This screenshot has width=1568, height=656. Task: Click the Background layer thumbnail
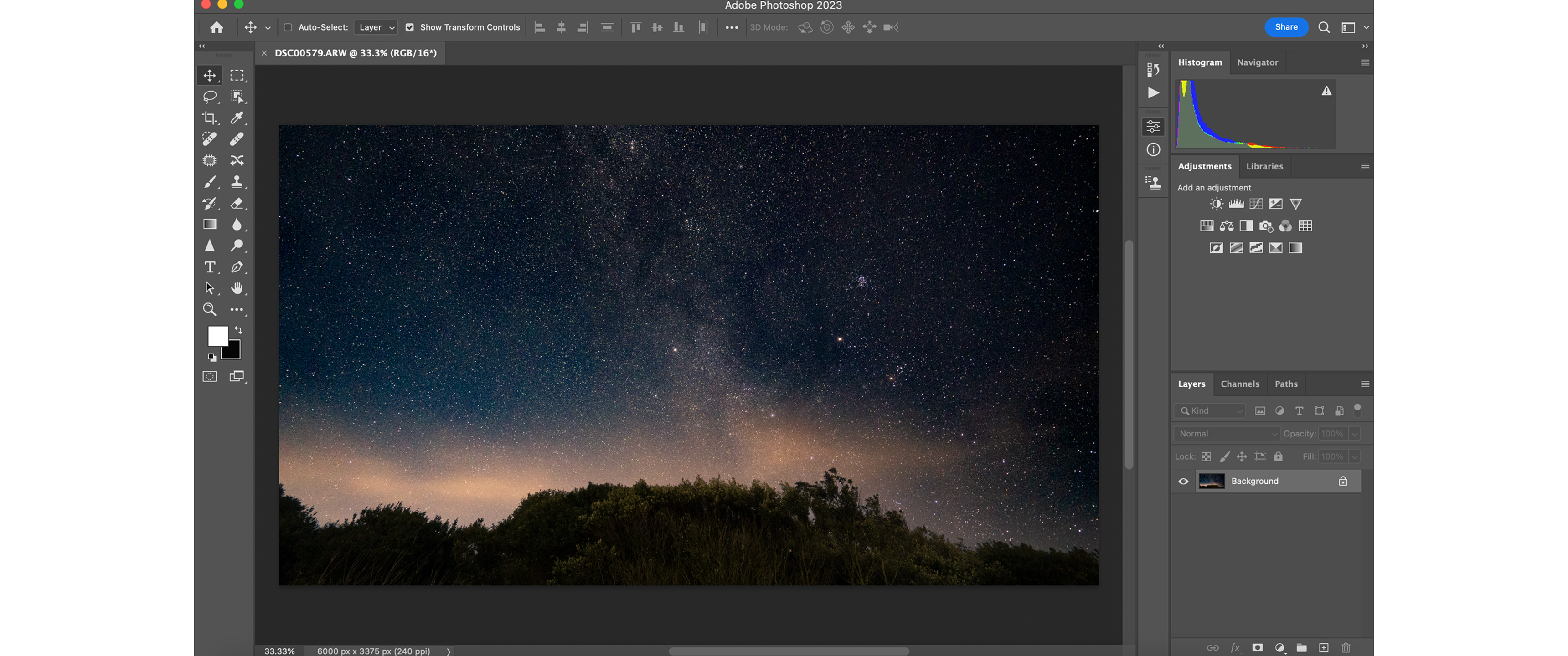pos(1211,481)
